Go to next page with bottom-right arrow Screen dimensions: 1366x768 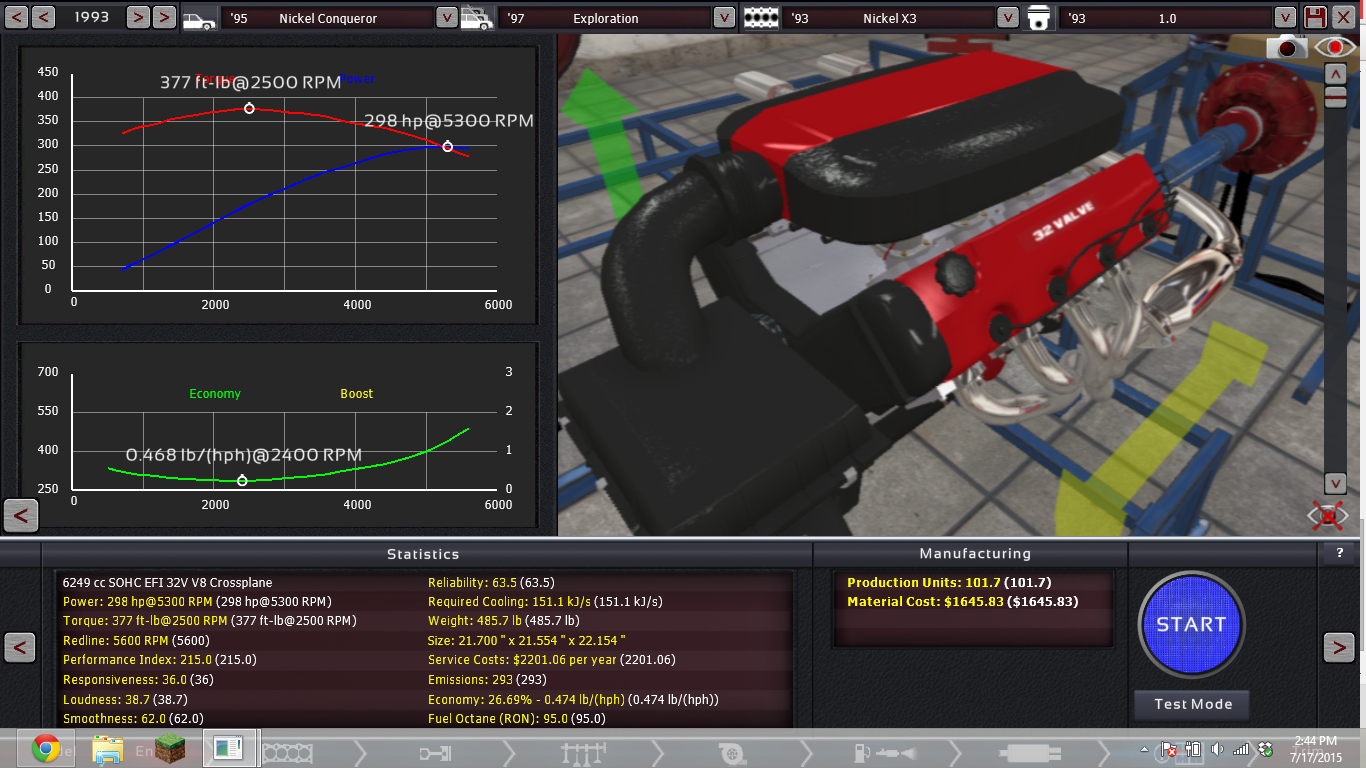coord(1339,647)
